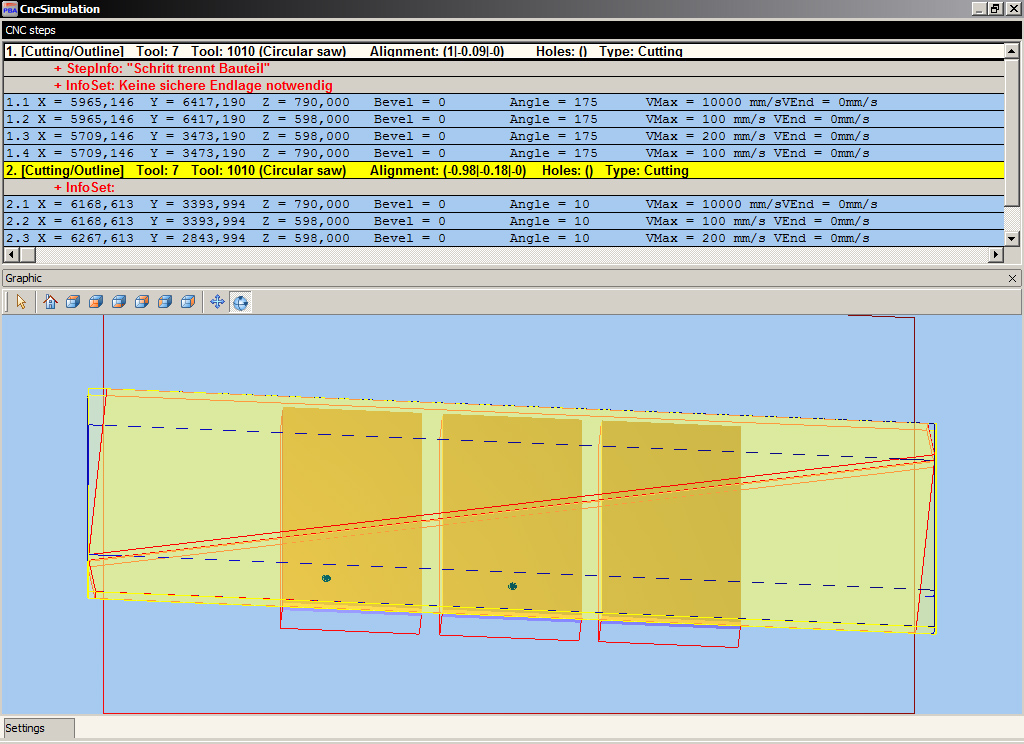Click the left green drill point in graphic
Viewport: 1024px width, 744px height.
click(x=326, y=578)
